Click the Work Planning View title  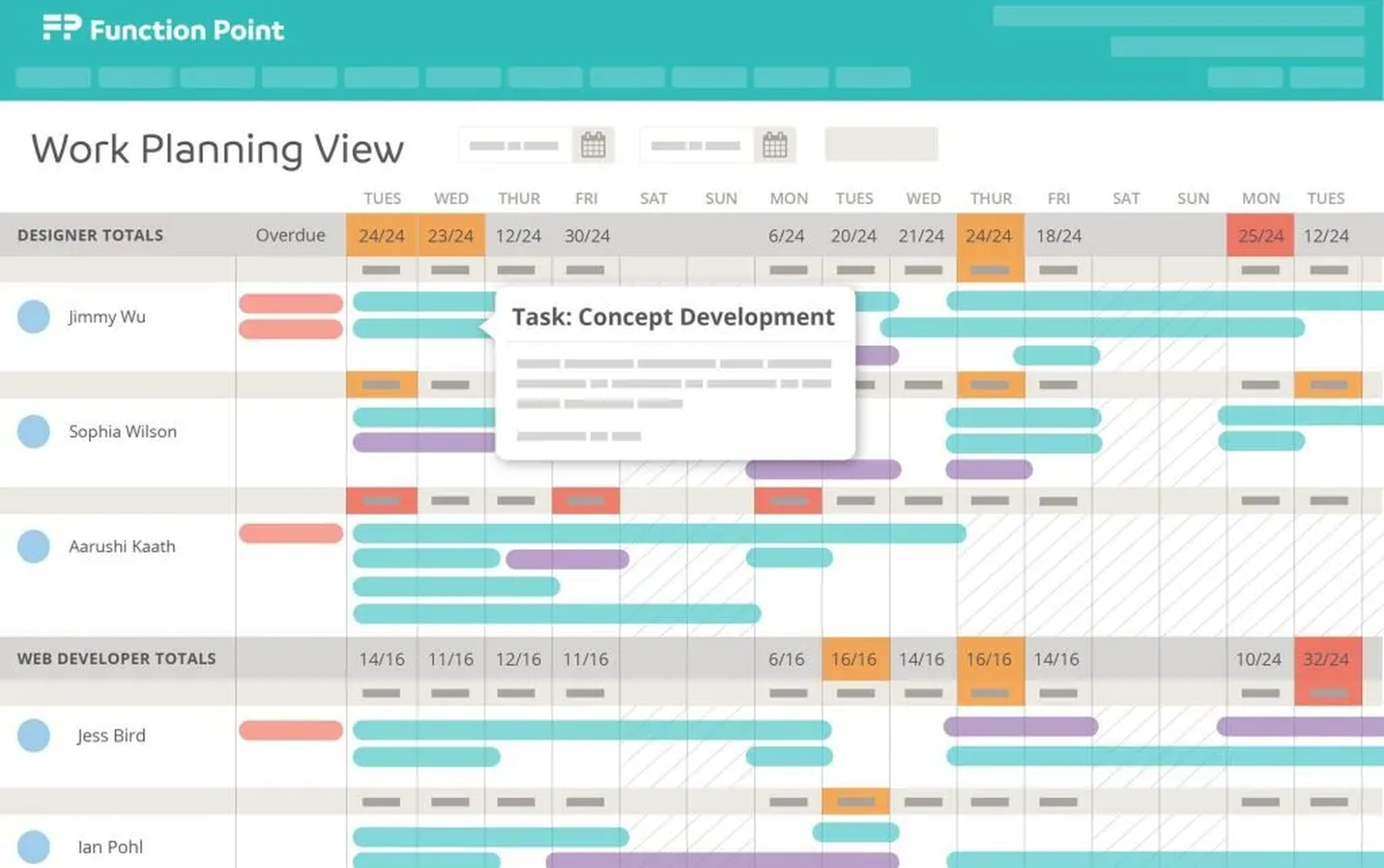coord(218,149)
